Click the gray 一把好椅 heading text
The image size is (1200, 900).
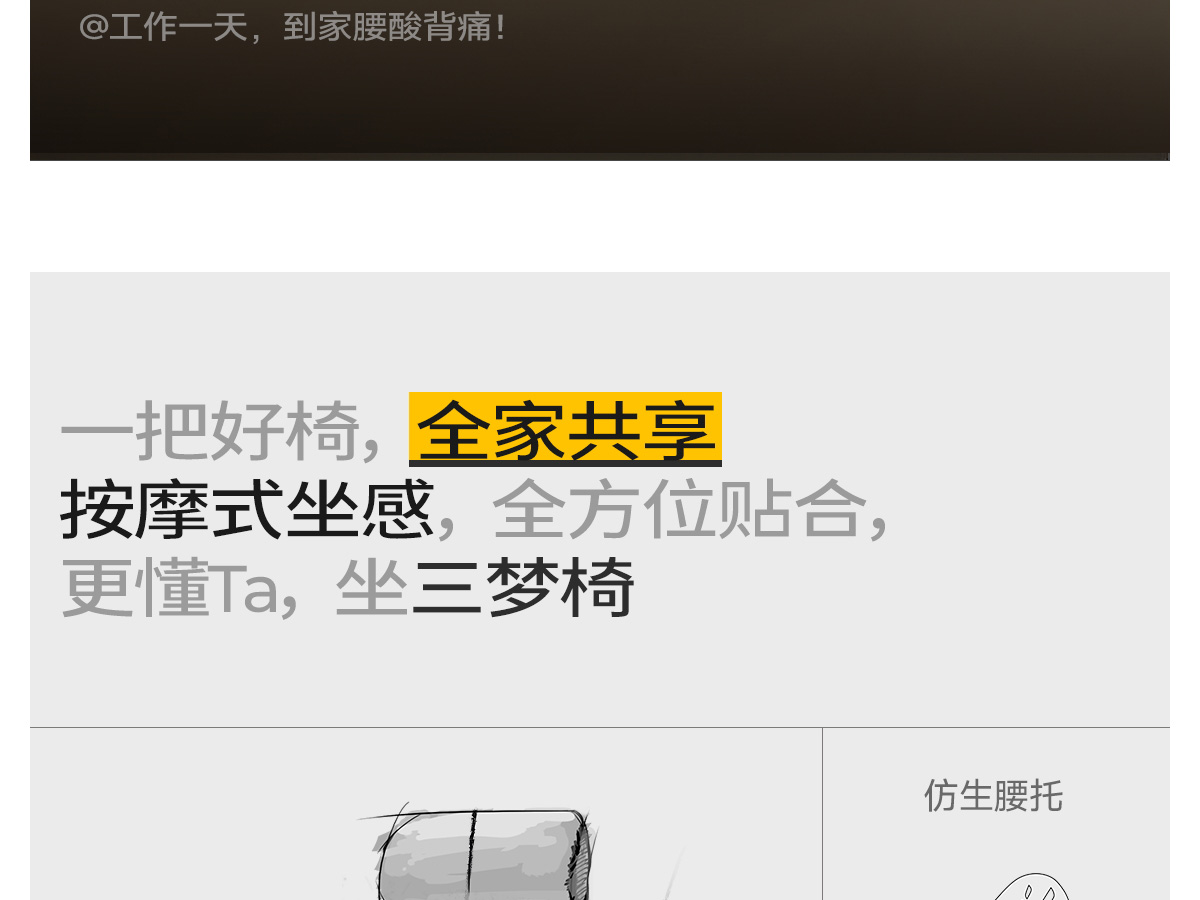pos(210,431)
